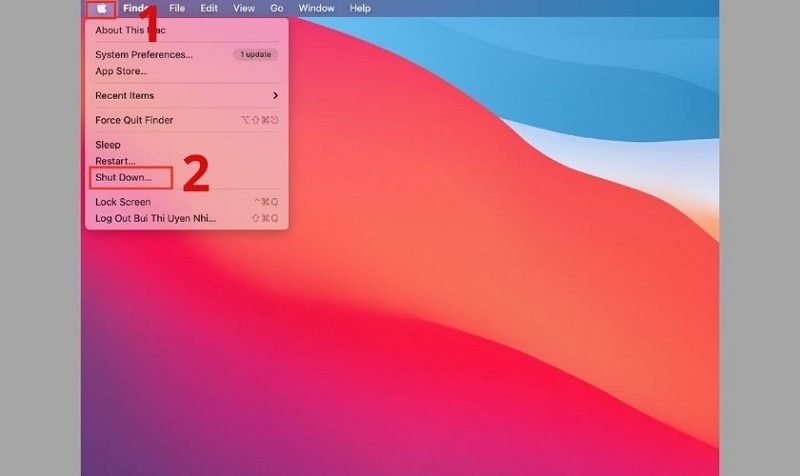Click the Apple logo menu icon
Viewport: 800px width, 476px height.
tap(100, 8)
